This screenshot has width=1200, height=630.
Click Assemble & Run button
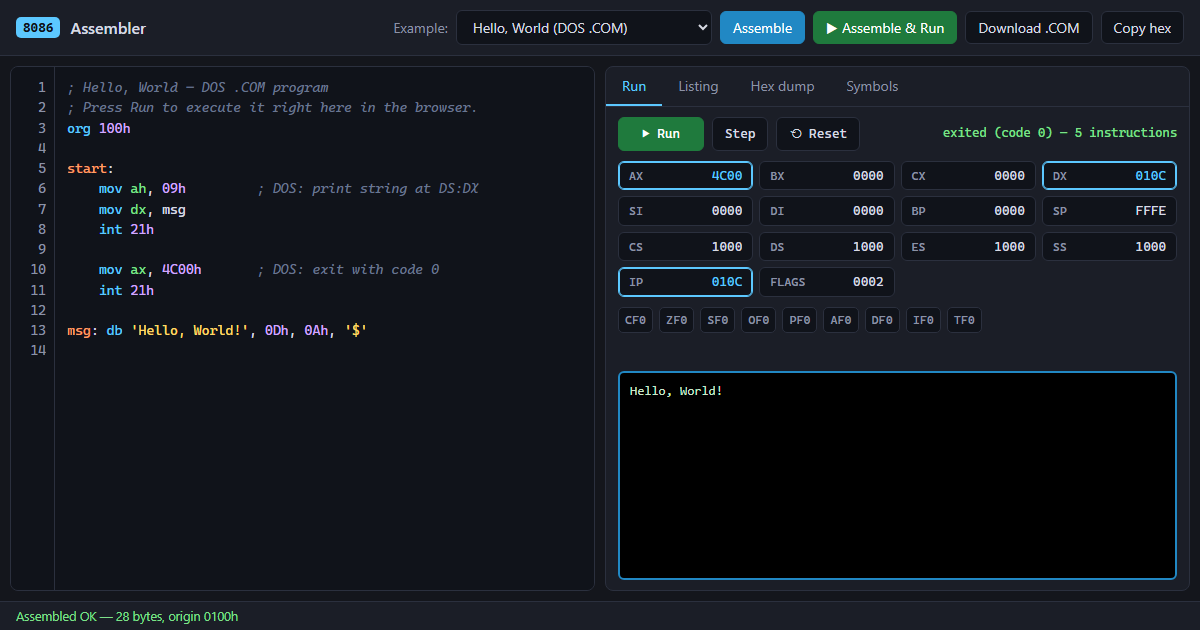tap(885, 28)
